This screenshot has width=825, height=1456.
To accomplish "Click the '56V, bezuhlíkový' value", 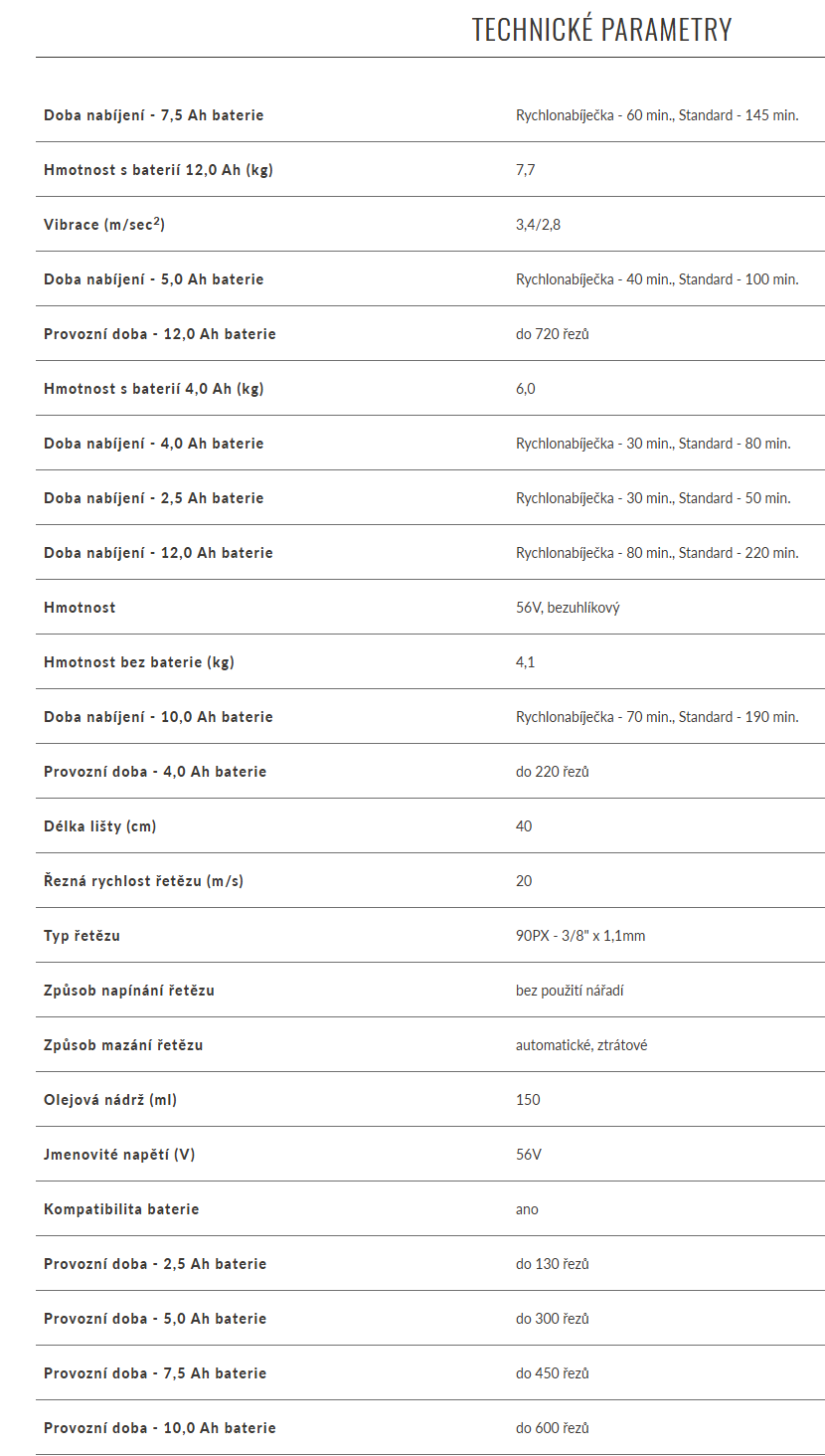I will click(x=568, y=608).
